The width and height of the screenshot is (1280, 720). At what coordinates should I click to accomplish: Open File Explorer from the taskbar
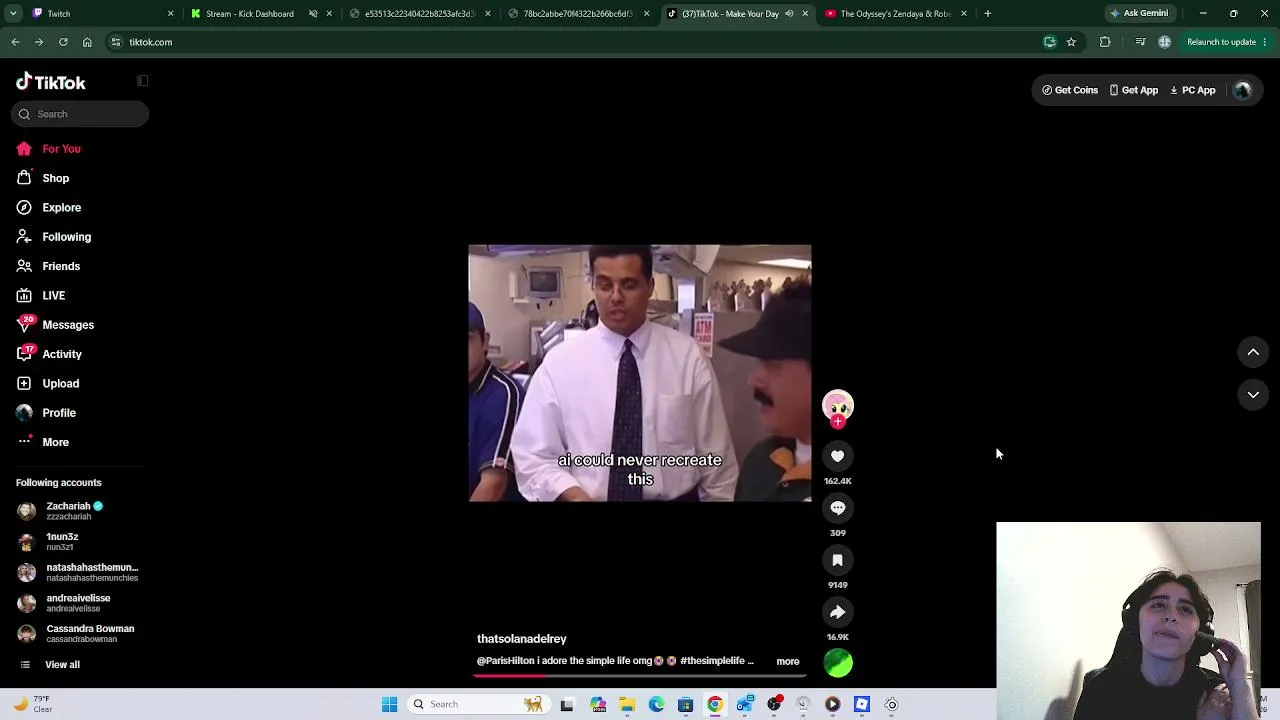pos(627,704)
